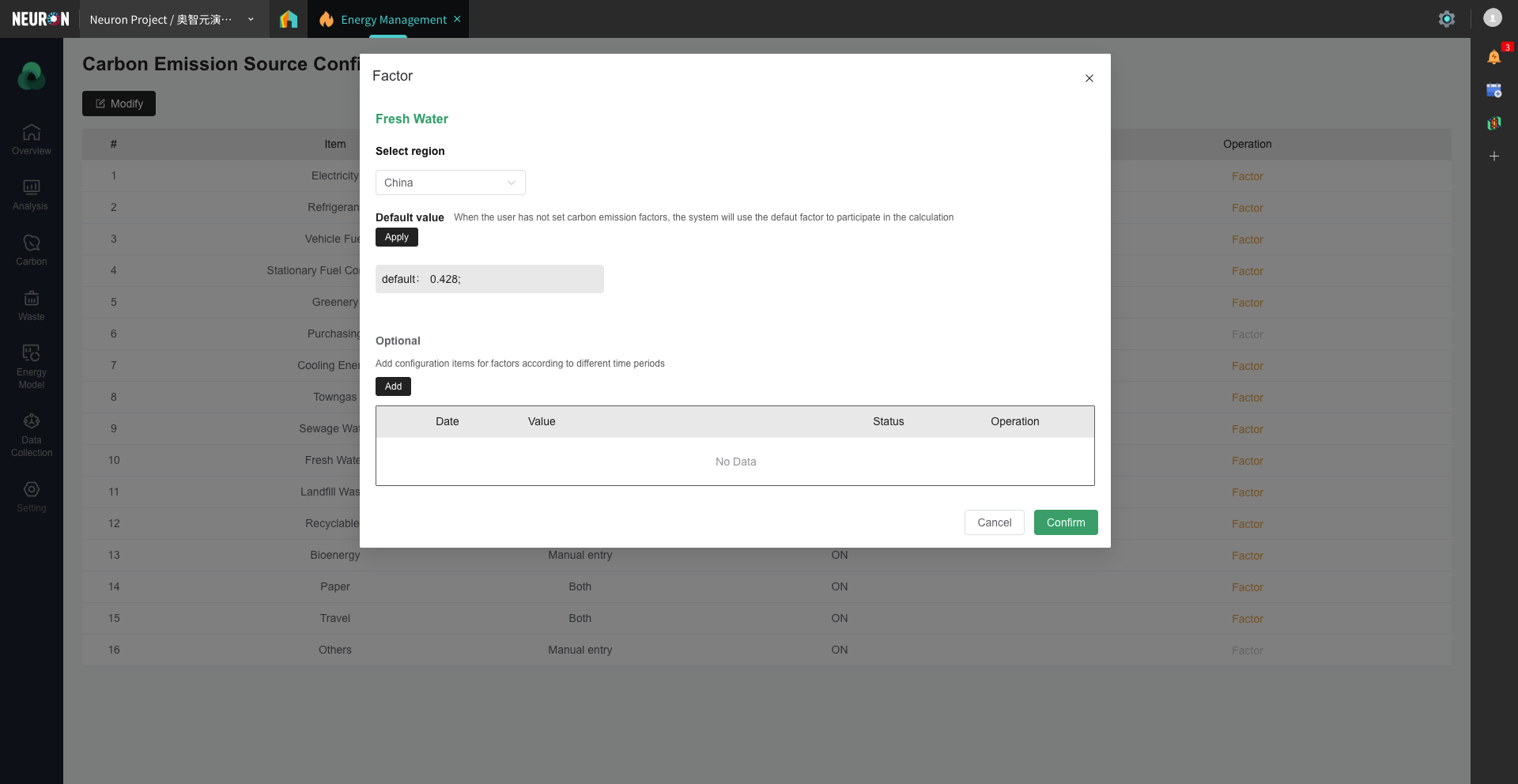Click the calendar icon in right panel
The width and height of the screenshot is (1518, 784).
pyautogui.click(x=1493, y=90)
